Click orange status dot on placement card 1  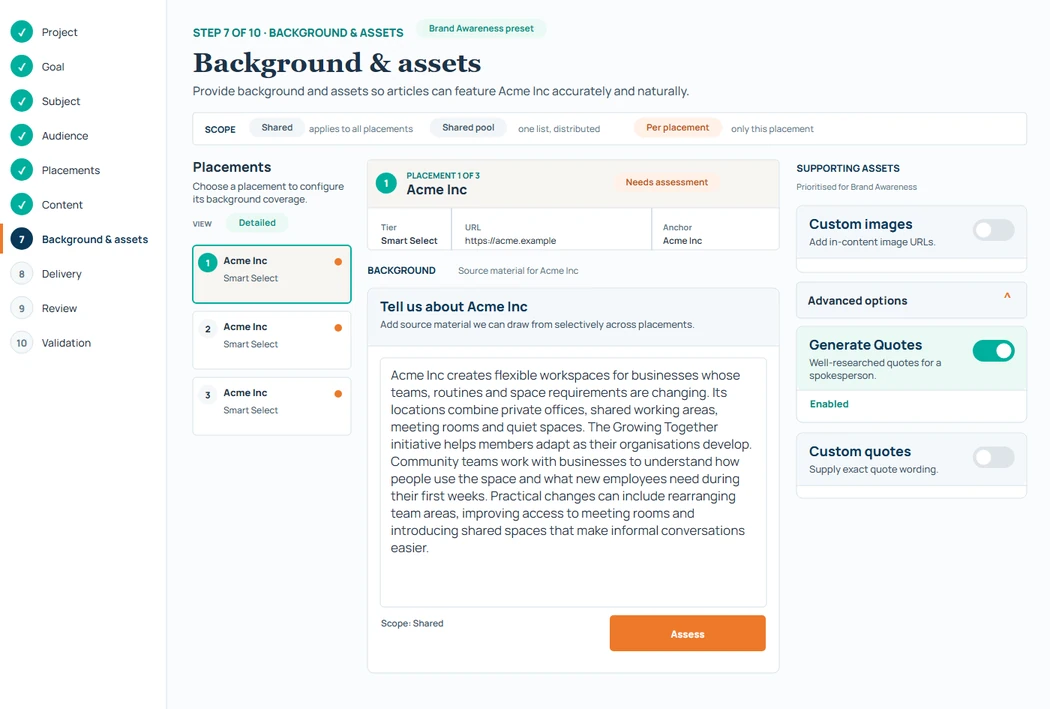coord(338,262)
